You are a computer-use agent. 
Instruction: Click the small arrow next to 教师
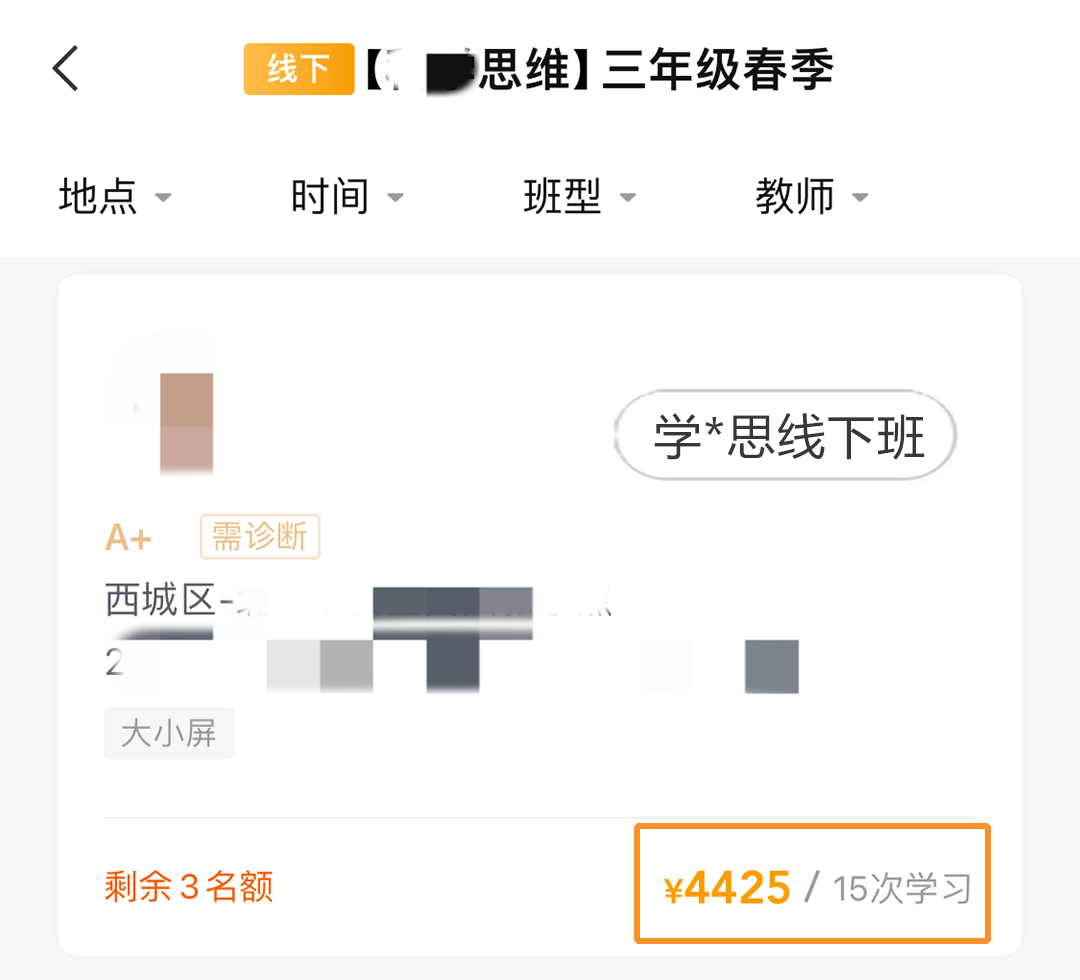tap(860, 198)
